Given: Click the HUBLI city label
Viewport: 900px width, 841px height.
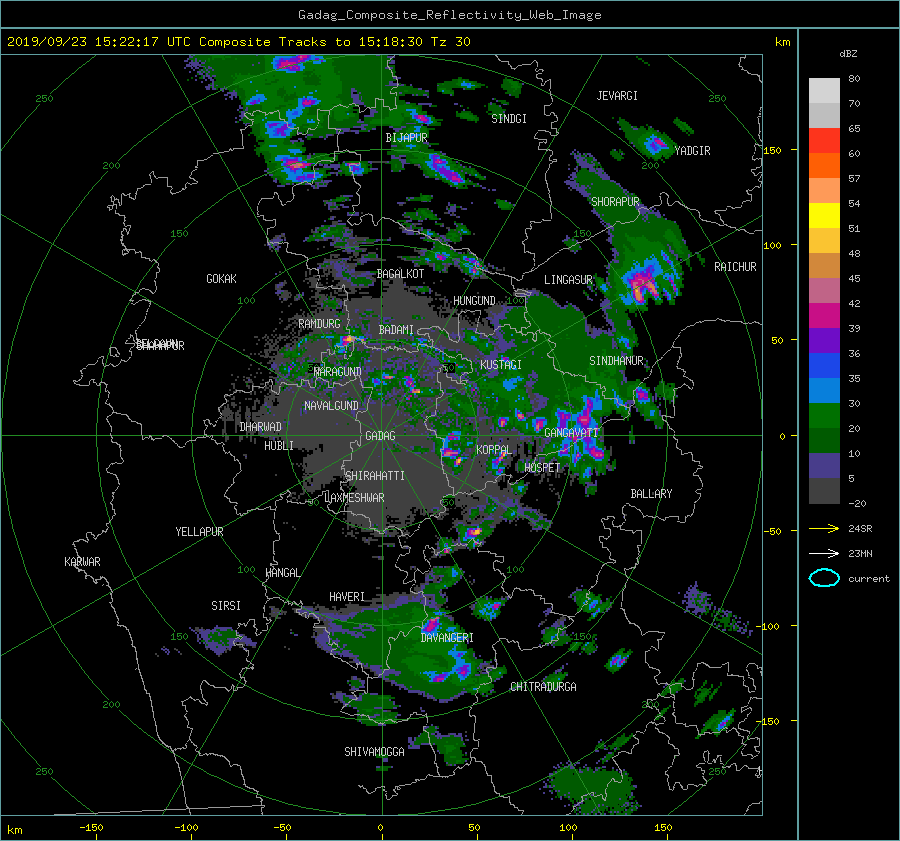Looking at the screenshot, I should [x=279, y=446].
